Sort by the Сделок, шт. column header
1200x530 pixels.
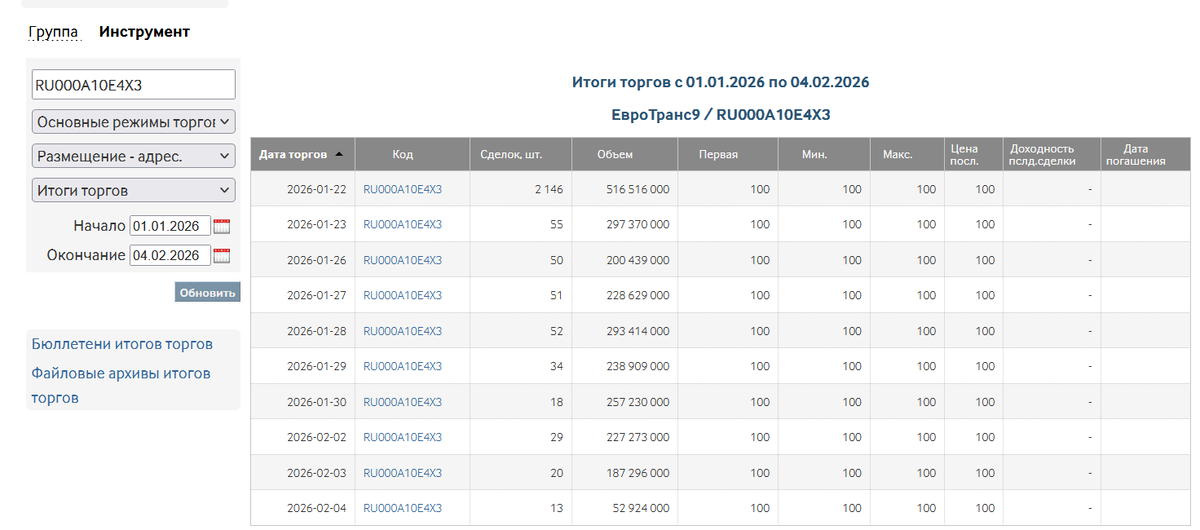(x=511, y=155)
